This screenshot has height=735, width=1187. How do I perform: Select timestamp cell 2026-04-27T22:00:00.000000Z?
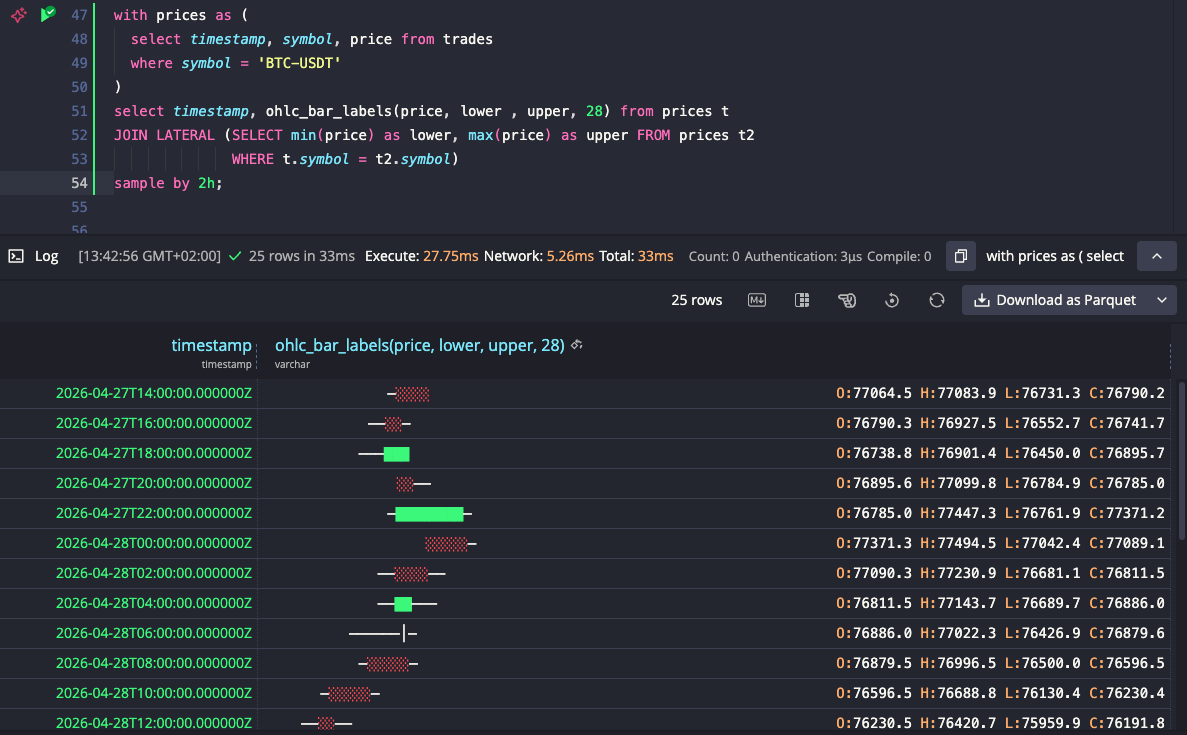click(x=154, y=512)
